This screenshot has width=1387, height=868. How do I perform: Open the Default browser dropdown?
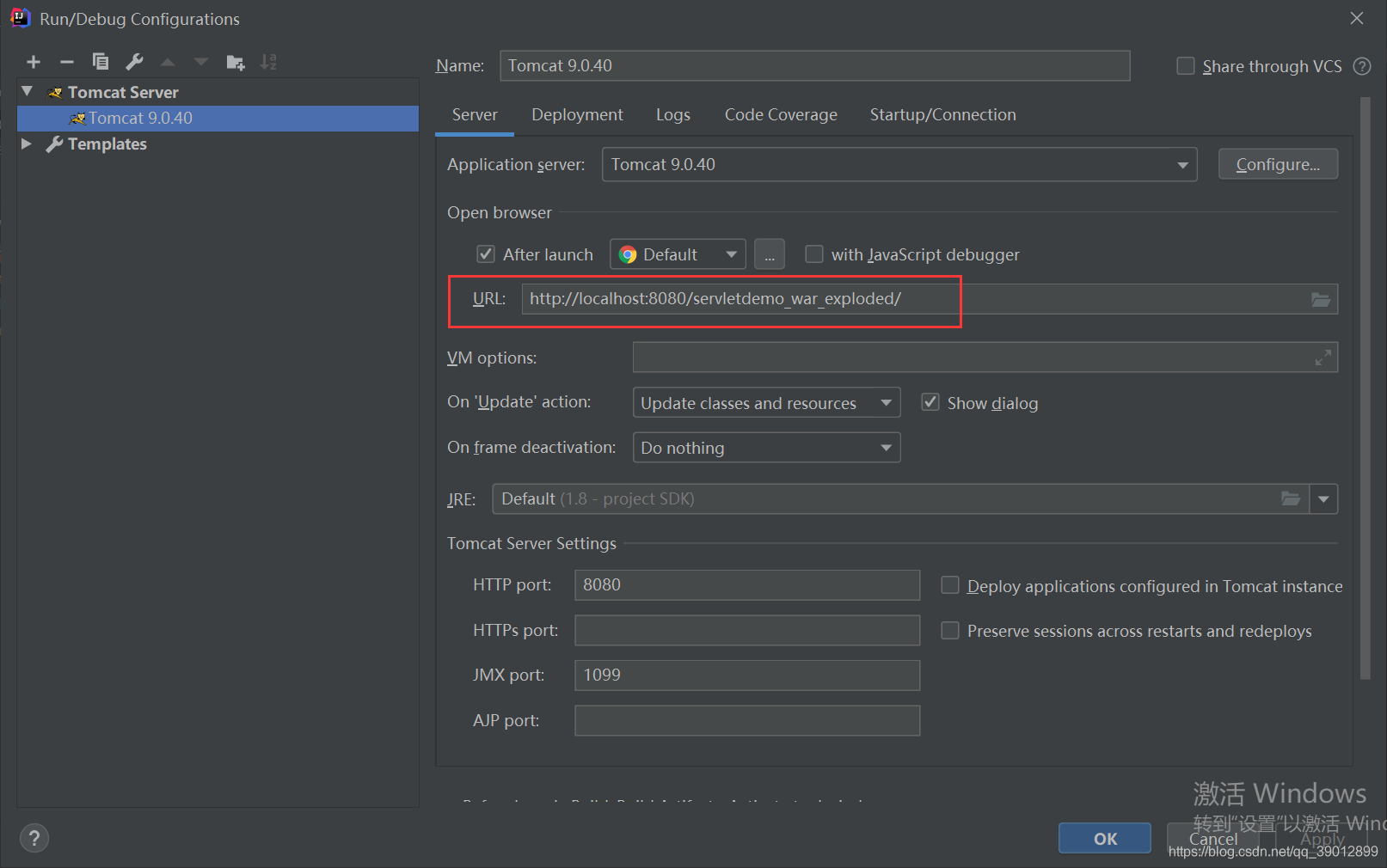pyautogui.click(x=678, y=254)
